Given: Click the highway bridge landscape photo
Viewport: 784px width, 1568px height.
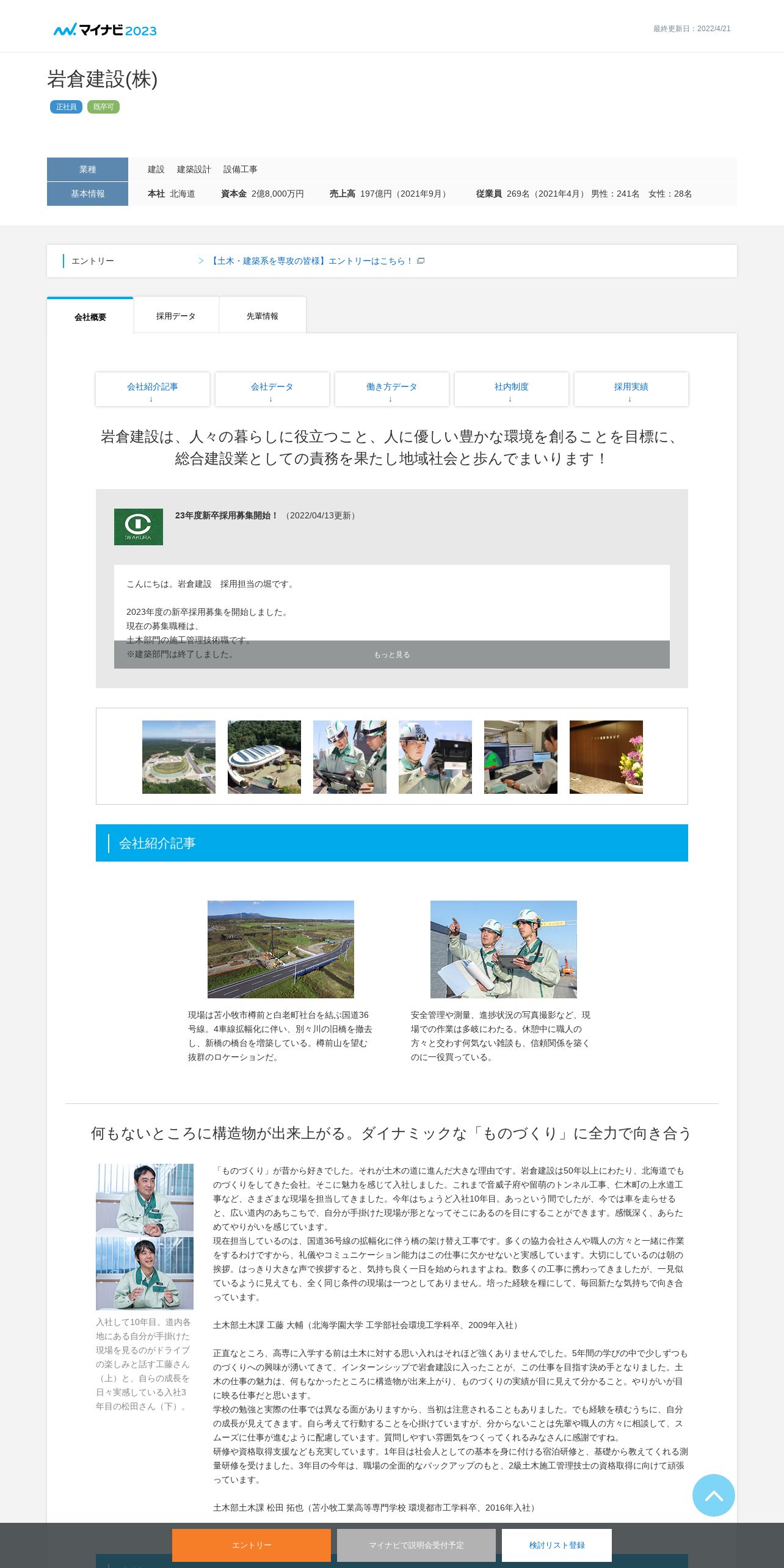Looking at the screenshot, I should (281, 949).
